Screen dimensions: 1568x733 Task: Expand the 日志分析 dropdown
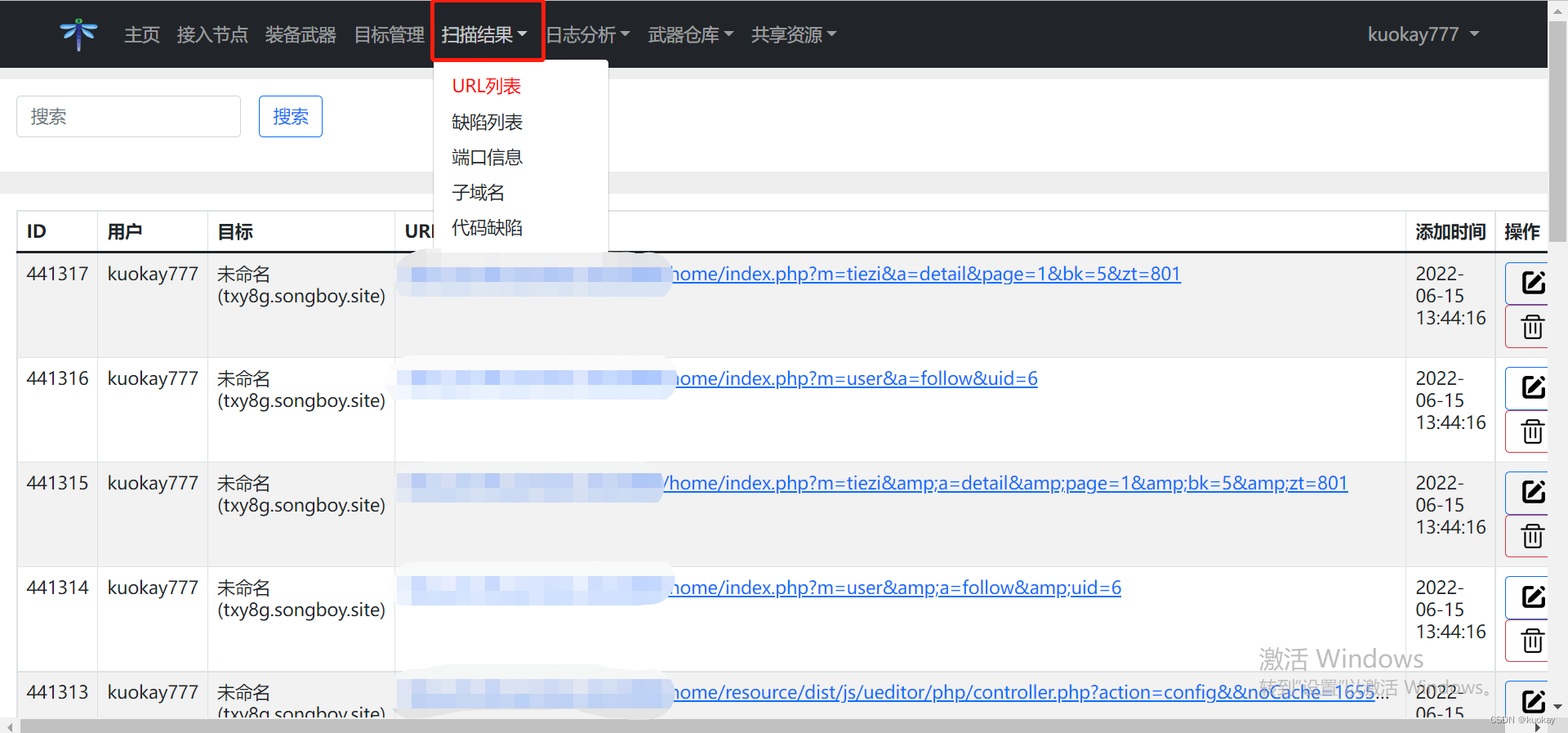tap(587, 34)
